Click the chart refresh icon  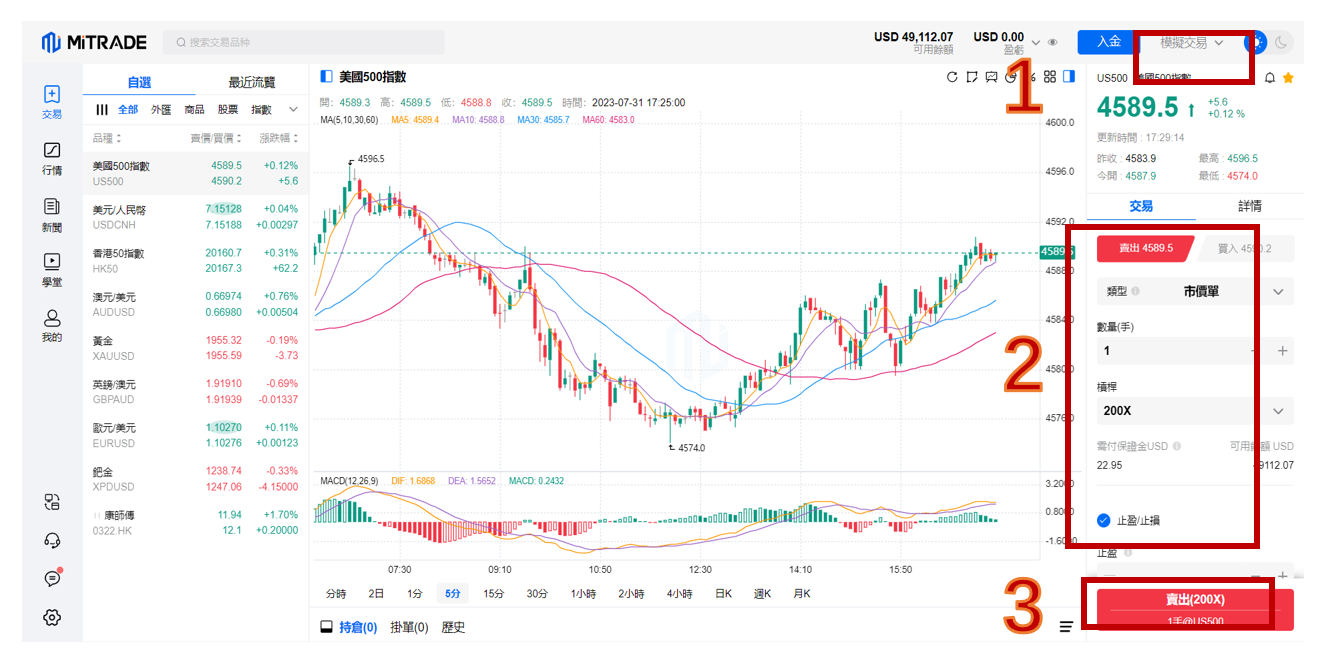[x=952, y=77]
